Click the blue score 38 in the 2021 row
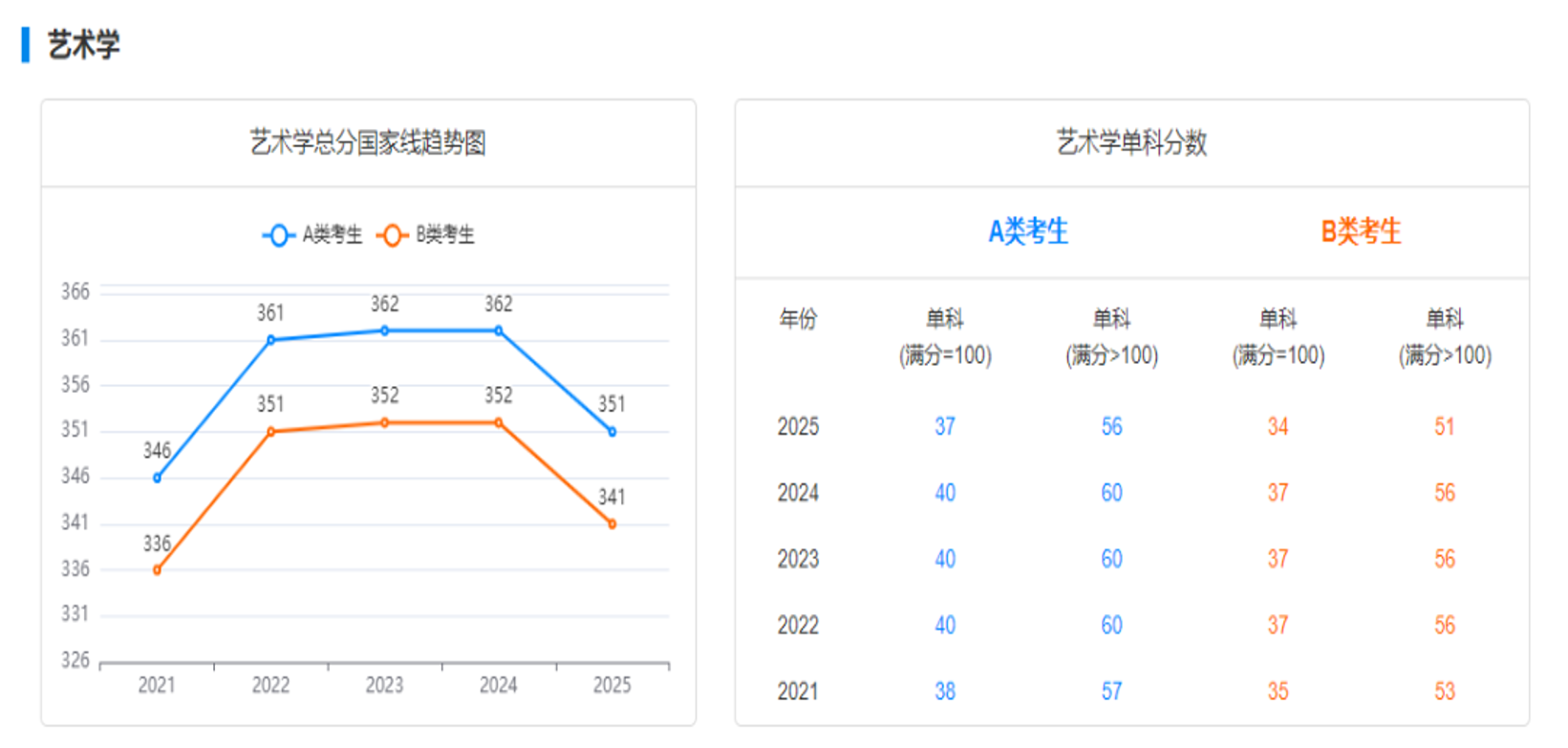This screenshot has height=748, width=1568. click(x=945, y=692)
